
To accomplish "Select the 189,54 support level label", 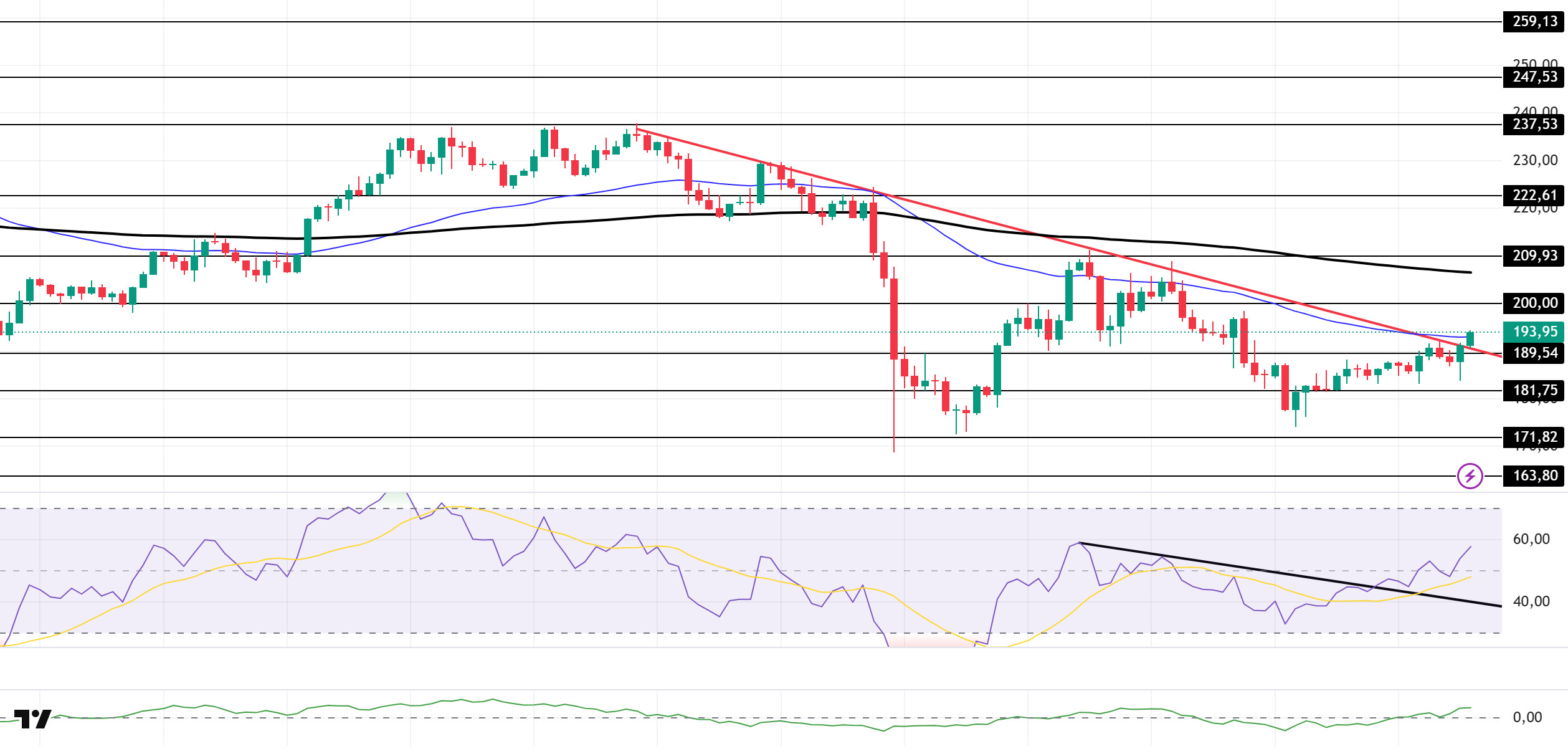I will [1534, 353].
